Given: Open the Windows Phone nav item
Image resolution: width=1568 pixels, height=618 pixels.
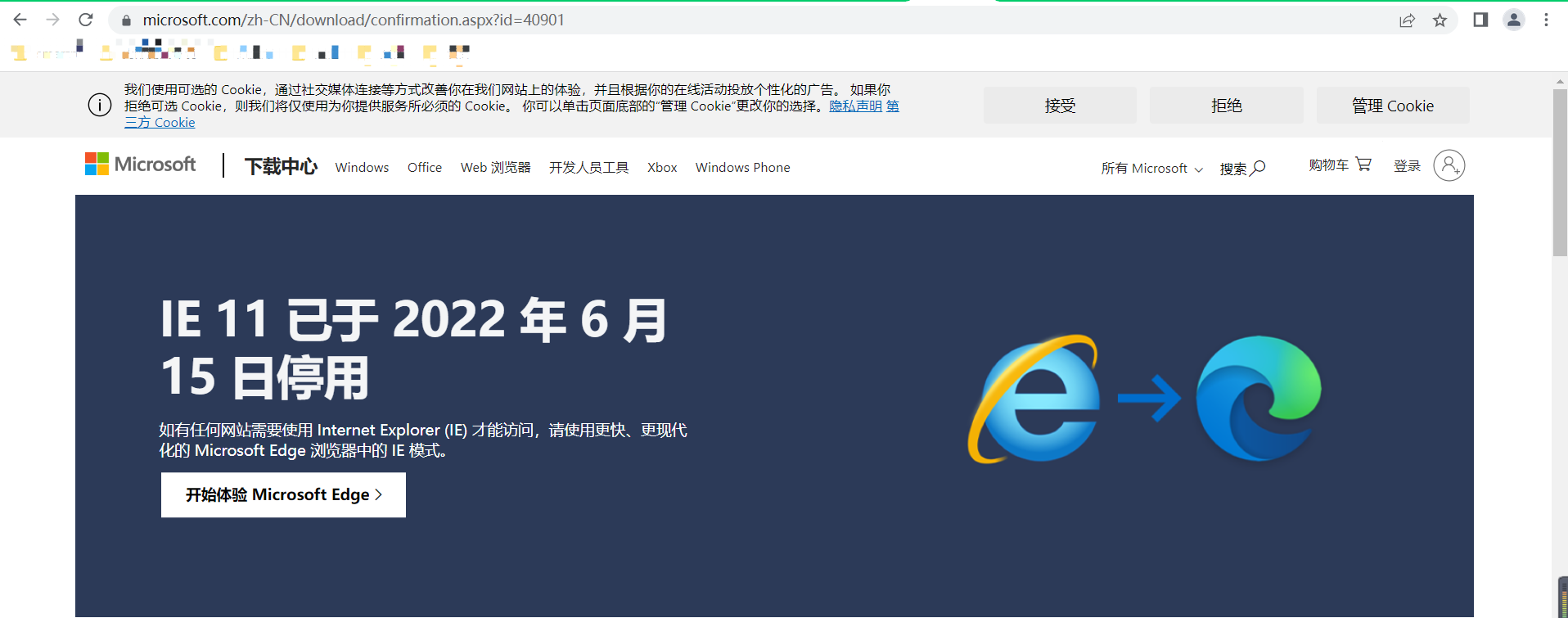Looking at the screenshot, I should (743, 168).
